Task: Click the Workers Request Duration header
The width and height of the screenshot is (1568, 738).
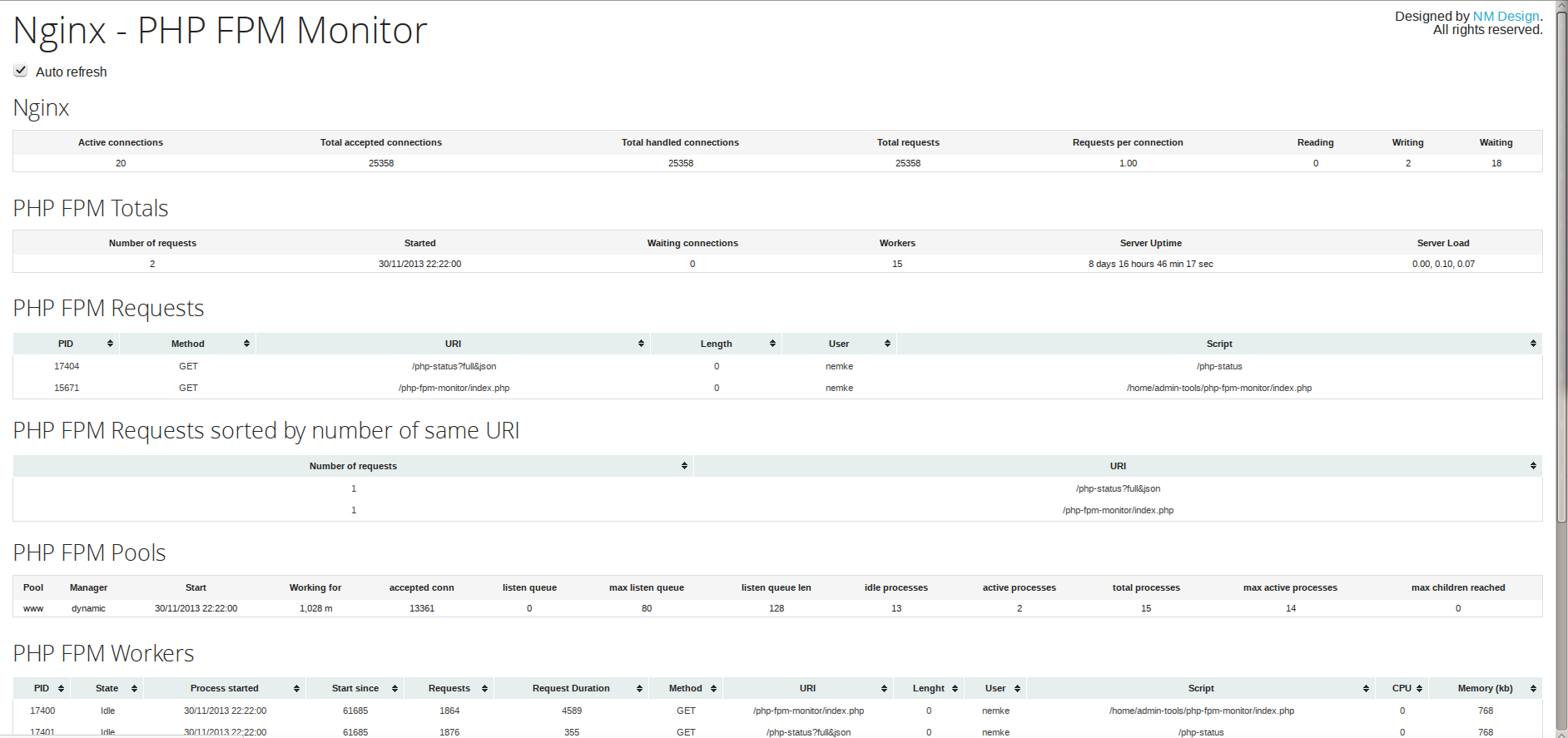Action: (571, 688)
